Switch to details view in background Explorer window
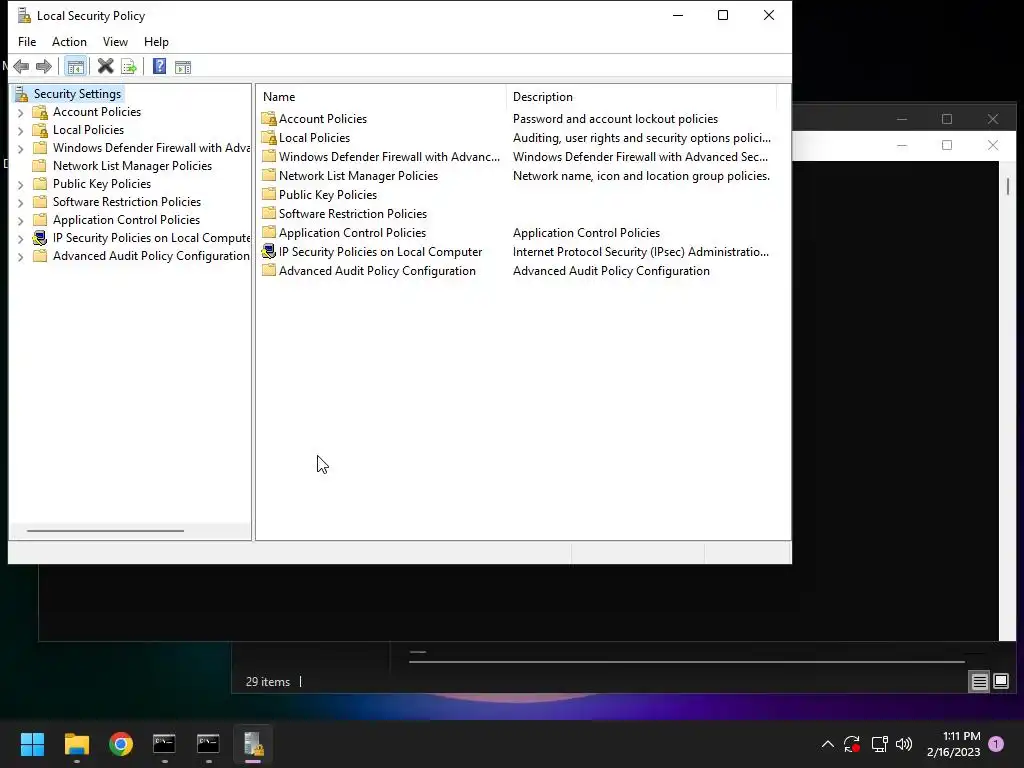 tap(979, 682)
